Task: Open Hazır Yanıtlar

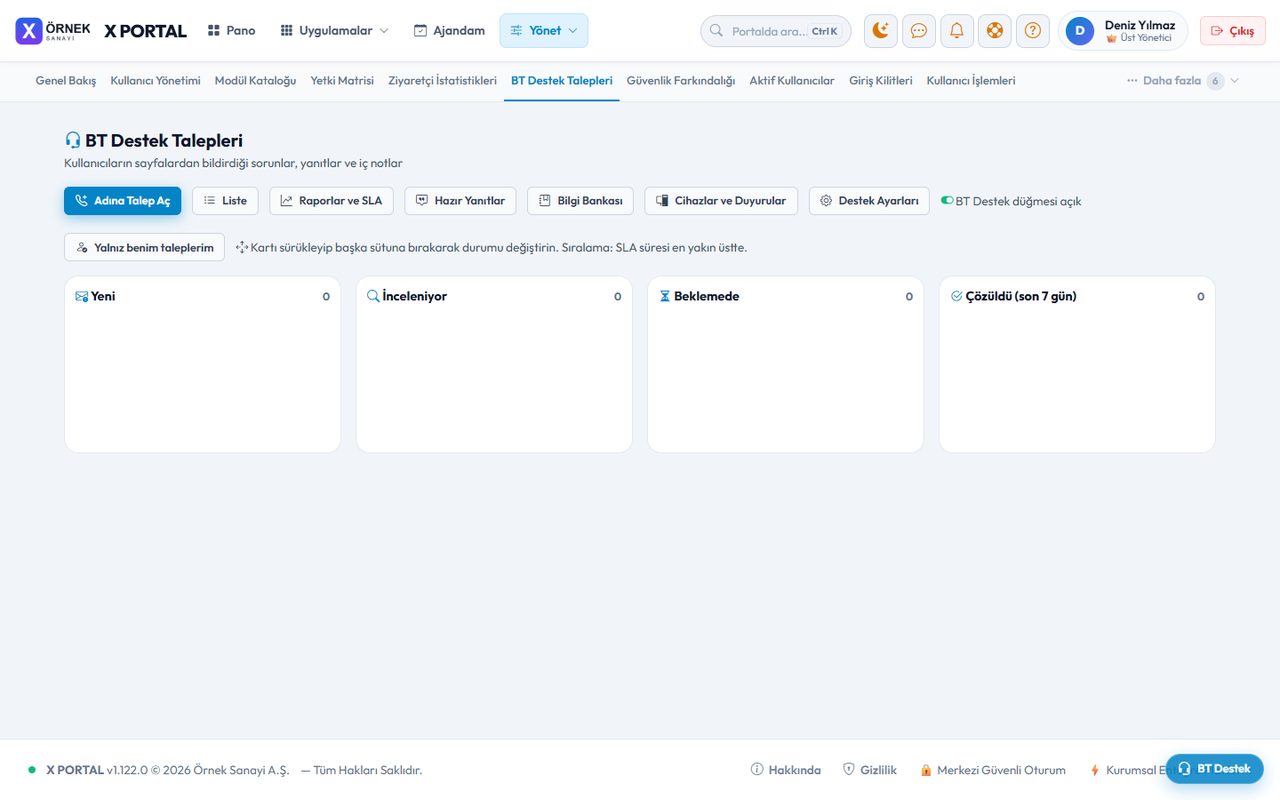Action: point(460,201)
